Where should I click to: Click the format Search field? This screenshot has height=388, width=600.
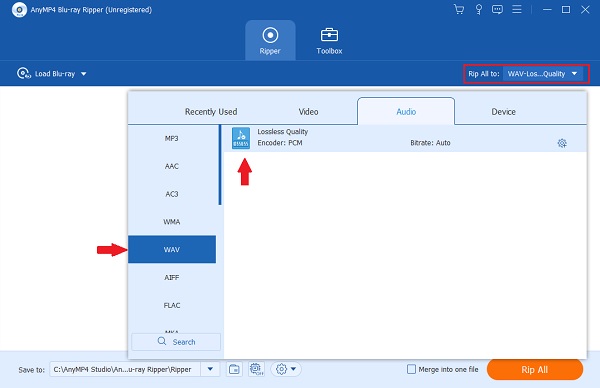pyautogui.click(x=176, y=342)
